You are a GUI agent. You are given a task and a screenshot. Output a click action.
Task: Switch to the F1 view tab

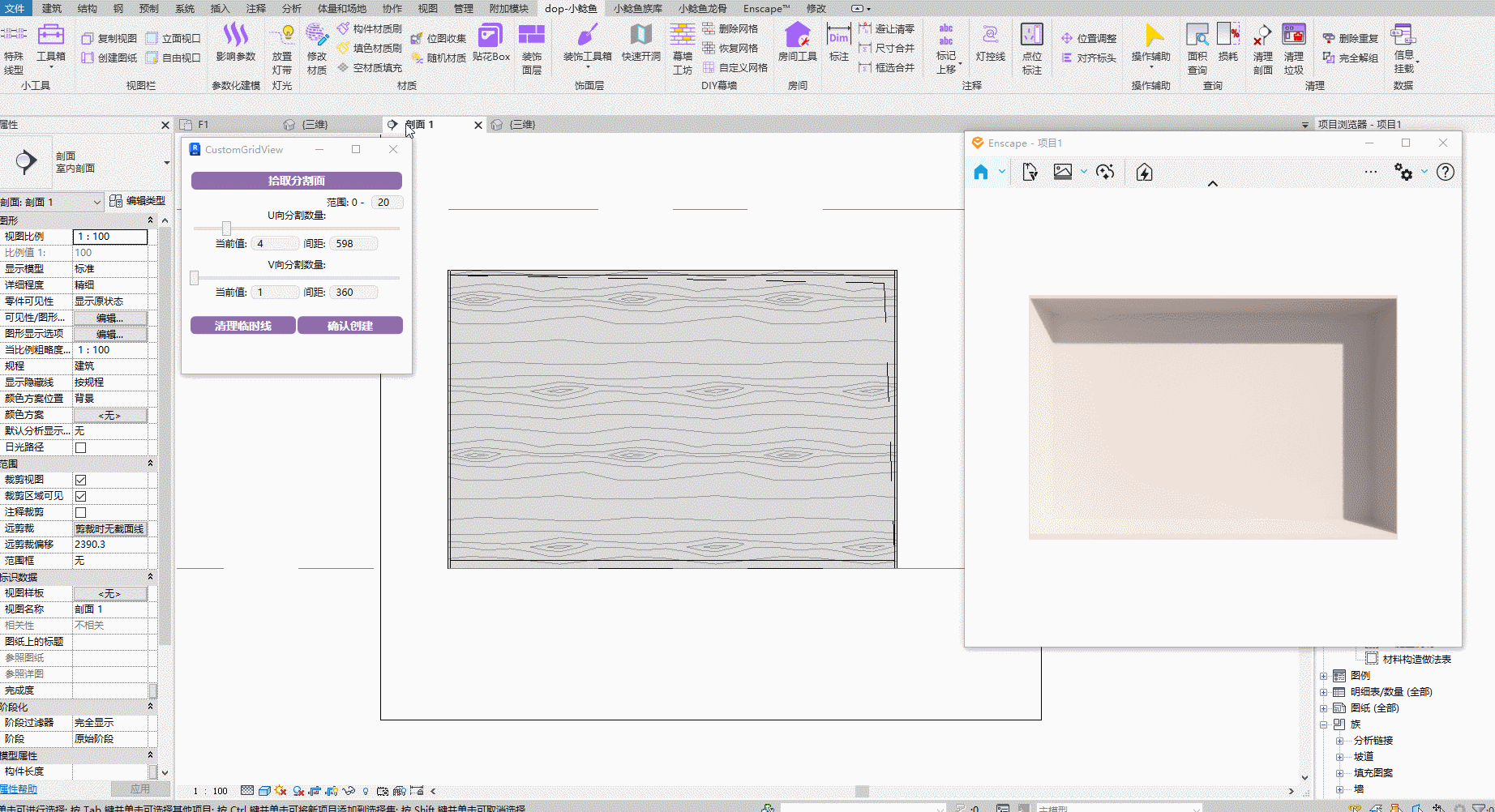[x=203, y=125]
